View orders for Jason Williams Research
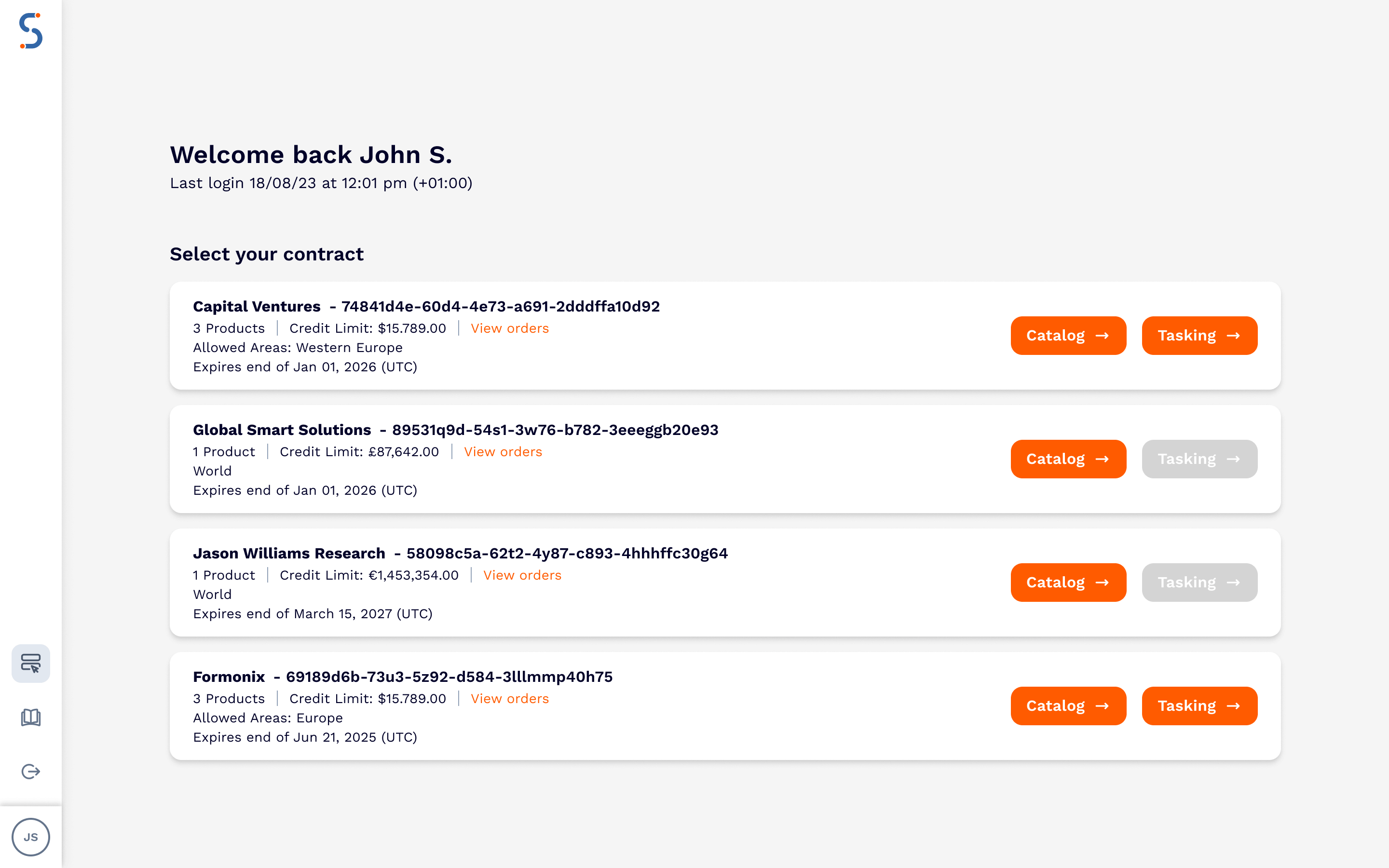 522,575
